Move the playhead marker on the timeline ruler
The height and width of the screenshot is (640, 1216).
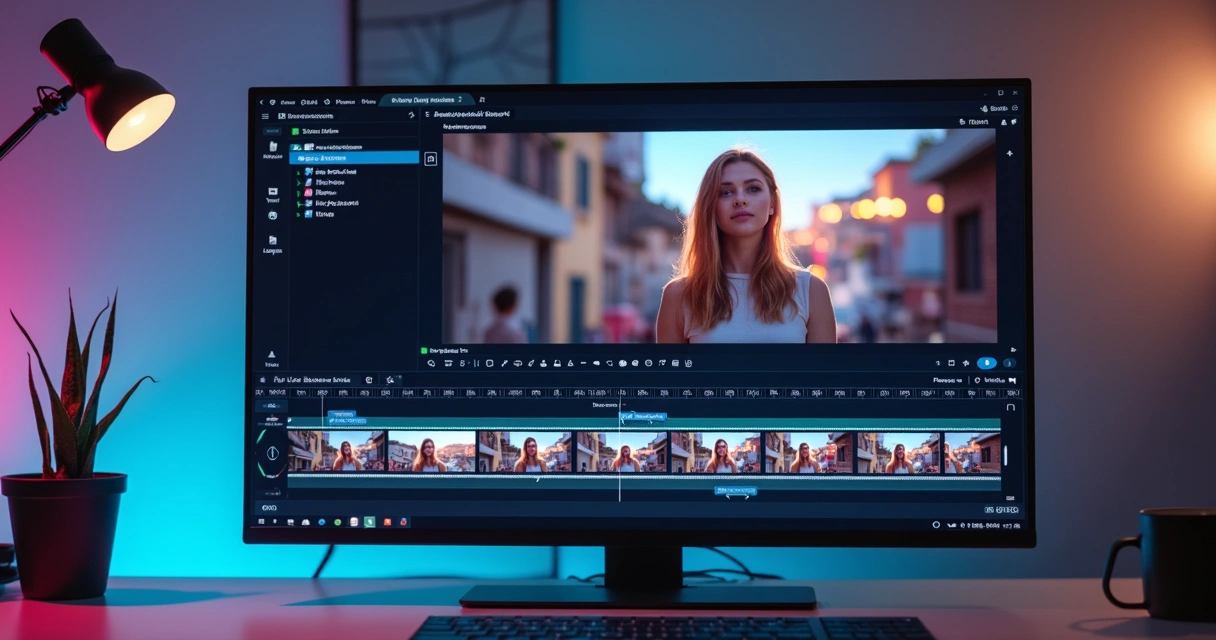click(x=620, y=393)
